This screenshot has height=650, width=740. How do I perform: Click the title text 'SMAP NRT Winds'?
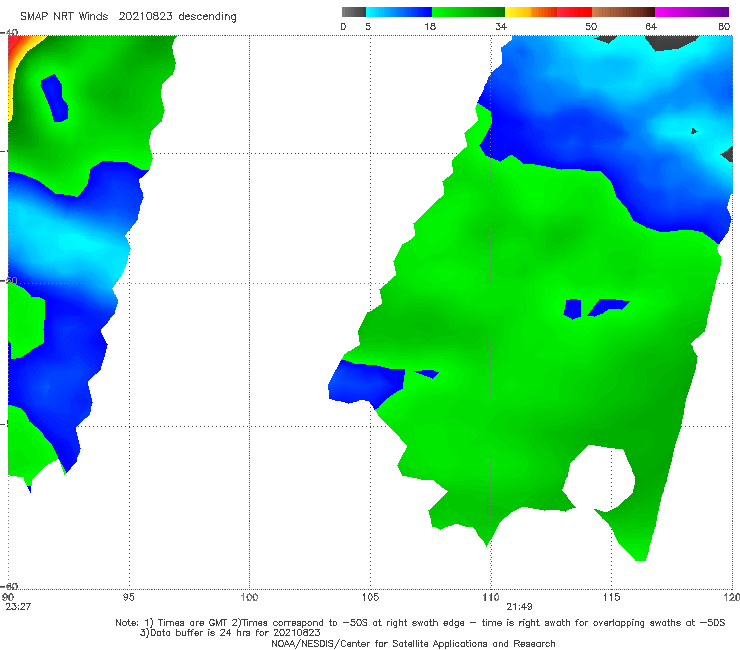click(64, 16)
